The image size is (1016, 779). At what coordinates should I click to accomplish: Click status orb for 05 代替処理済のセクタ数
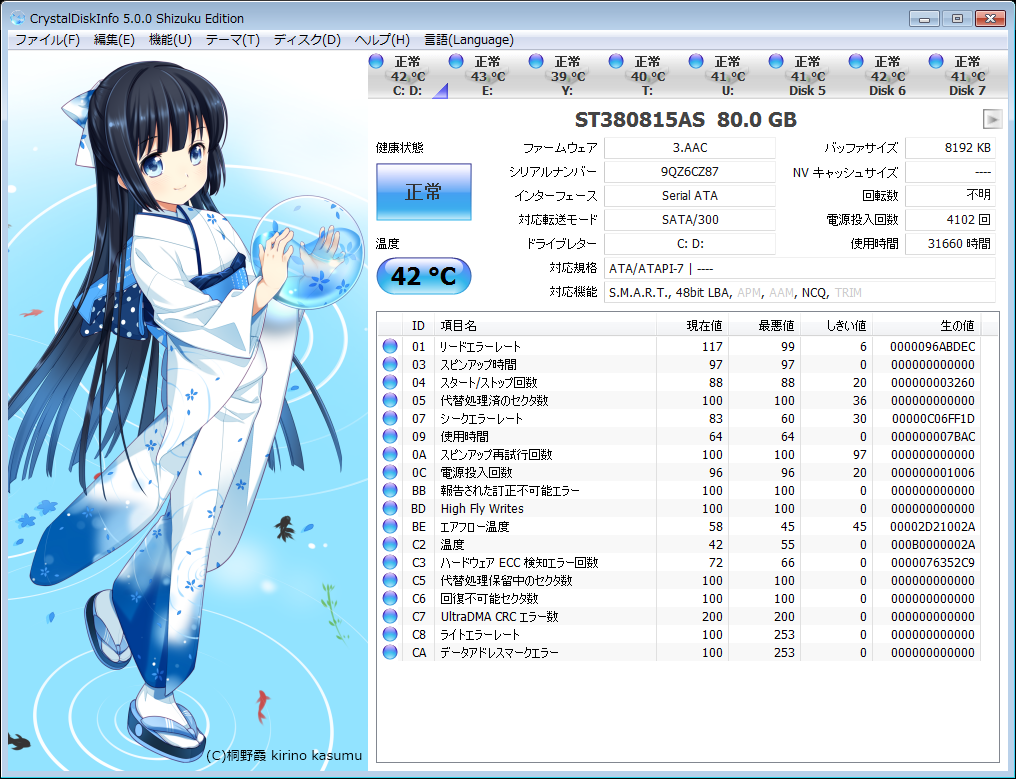[390, 401]
